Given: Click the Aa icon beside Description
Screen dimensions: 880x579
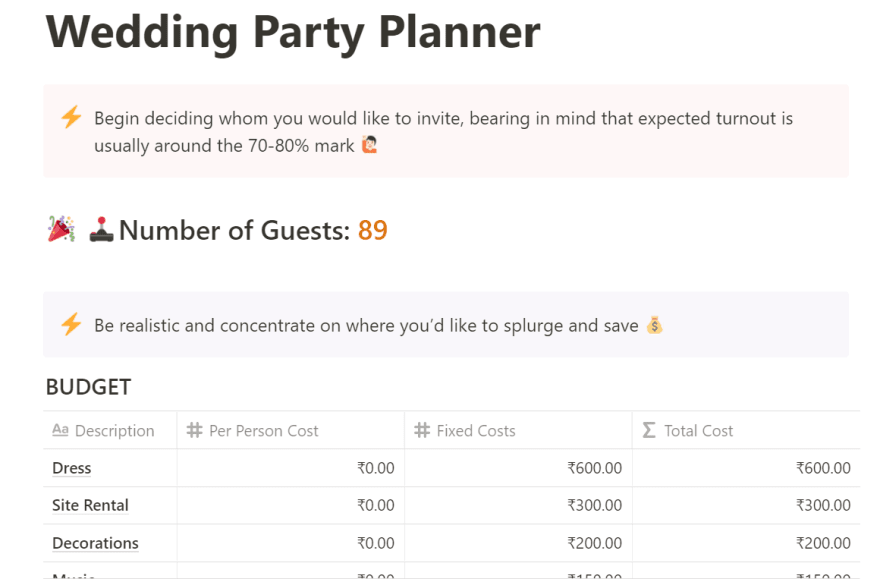Looking at the screenshot, I should (x=60, y=430).
